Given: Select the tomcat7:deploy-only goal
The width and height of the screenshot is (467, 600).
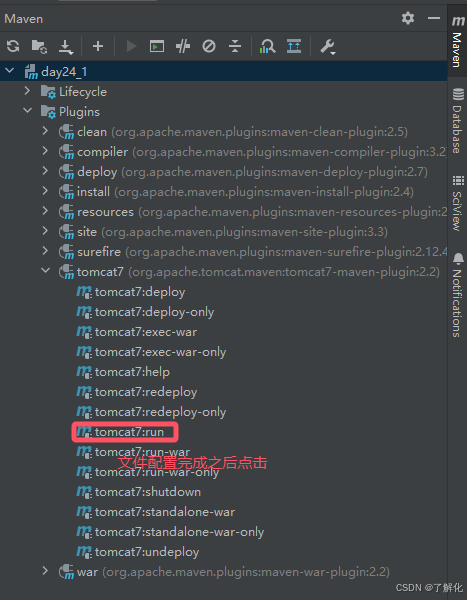Looking at the screenshot, I should point(145,312).
